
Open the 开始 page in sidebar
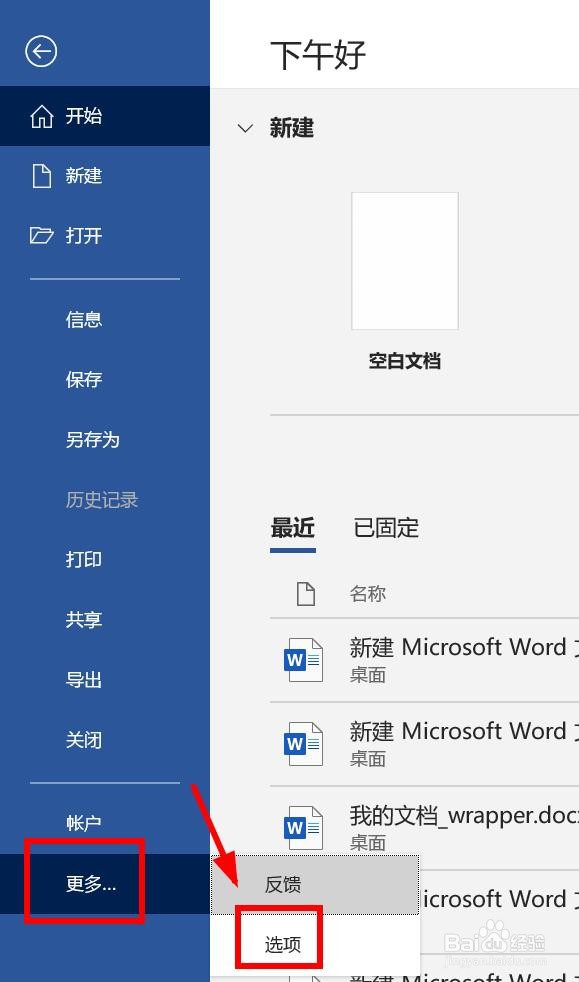[x=105, y=116]
